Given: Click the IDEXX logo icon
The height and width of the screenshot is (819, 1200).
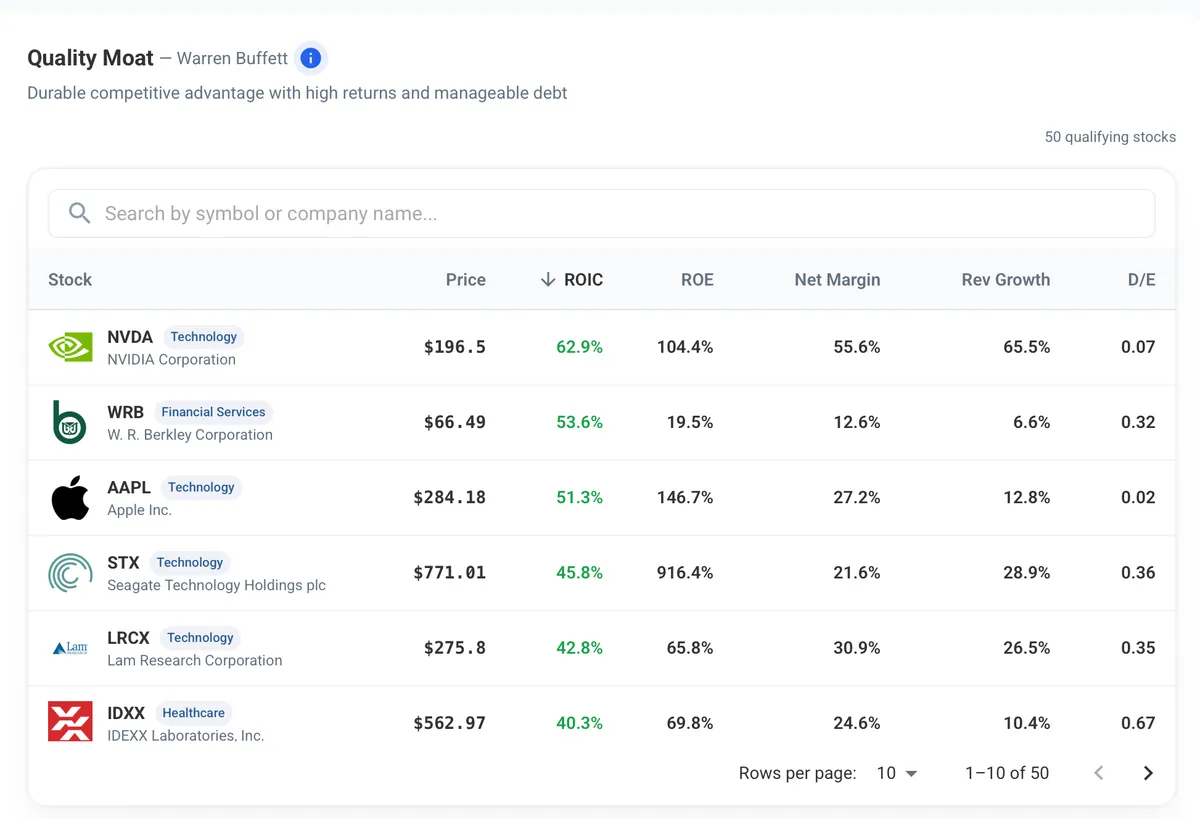Looking at the screenshot, I should pyautogui.click(x=70, y=721).
